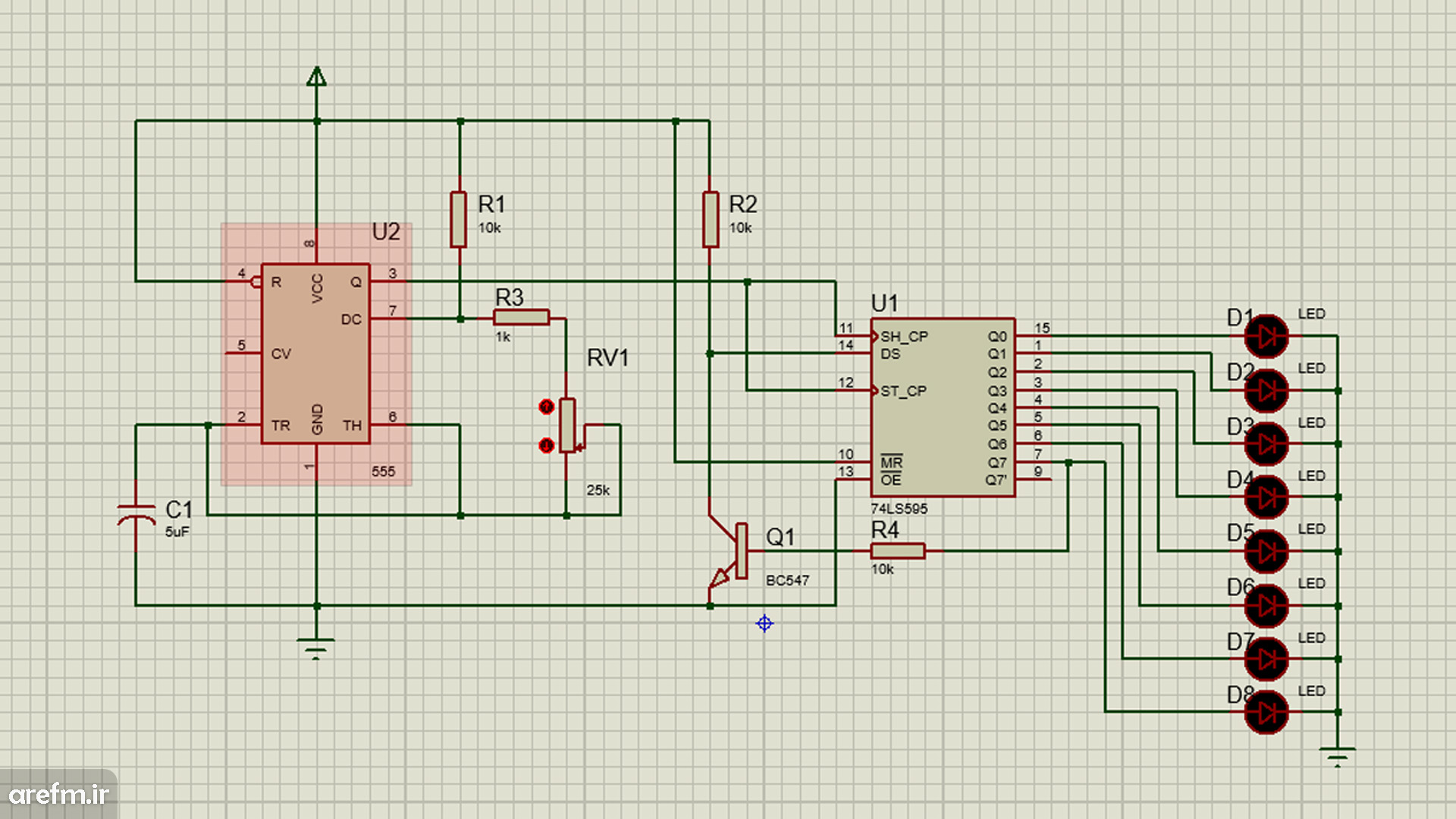Viewport: 1456px width, 819px height.
Task: Select the U1 74LS595 shift register
Action: 943,407
